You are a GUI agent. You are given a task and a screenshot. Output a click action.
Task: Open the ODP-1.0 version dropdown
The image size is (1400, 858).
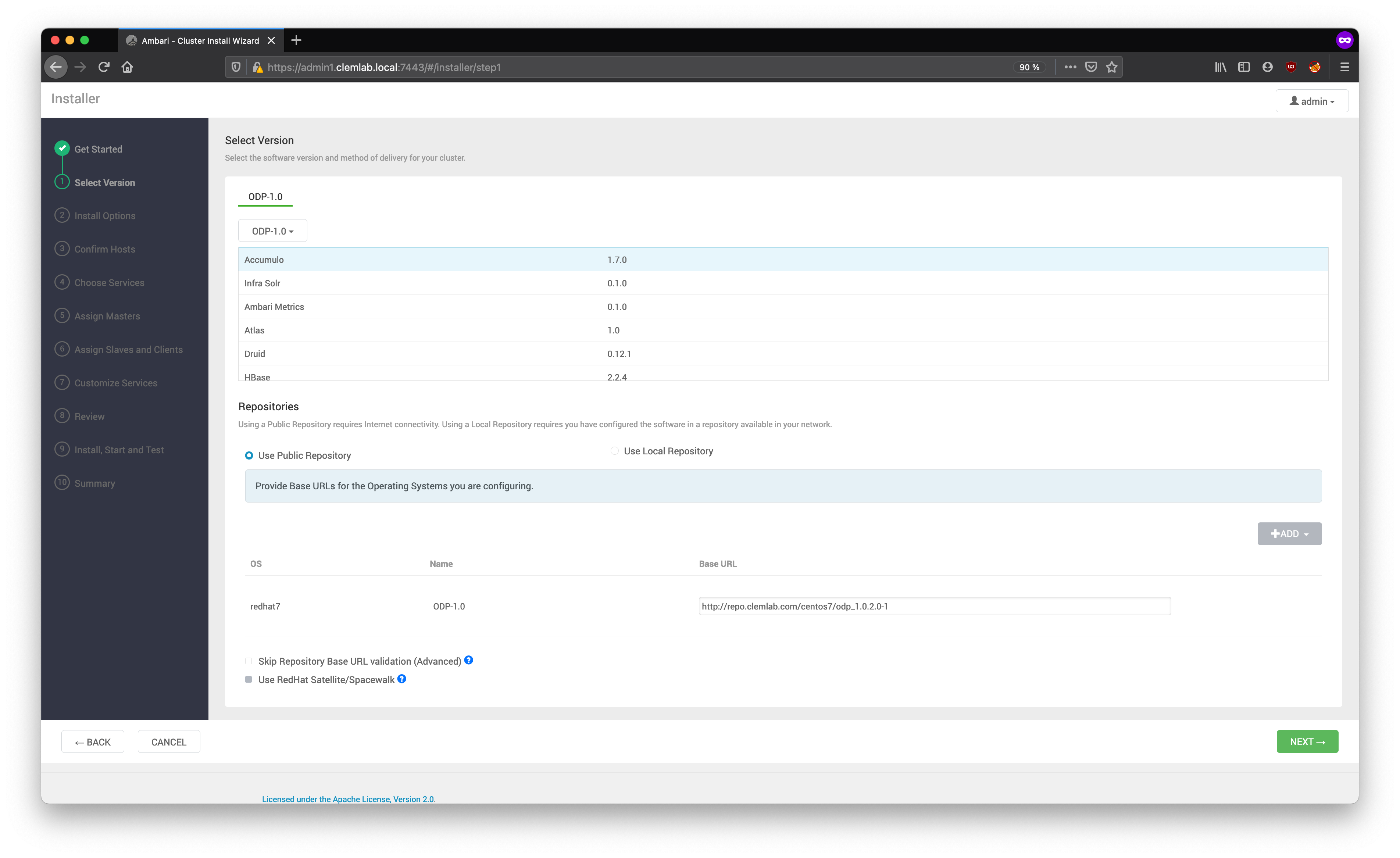click(272, 231)
